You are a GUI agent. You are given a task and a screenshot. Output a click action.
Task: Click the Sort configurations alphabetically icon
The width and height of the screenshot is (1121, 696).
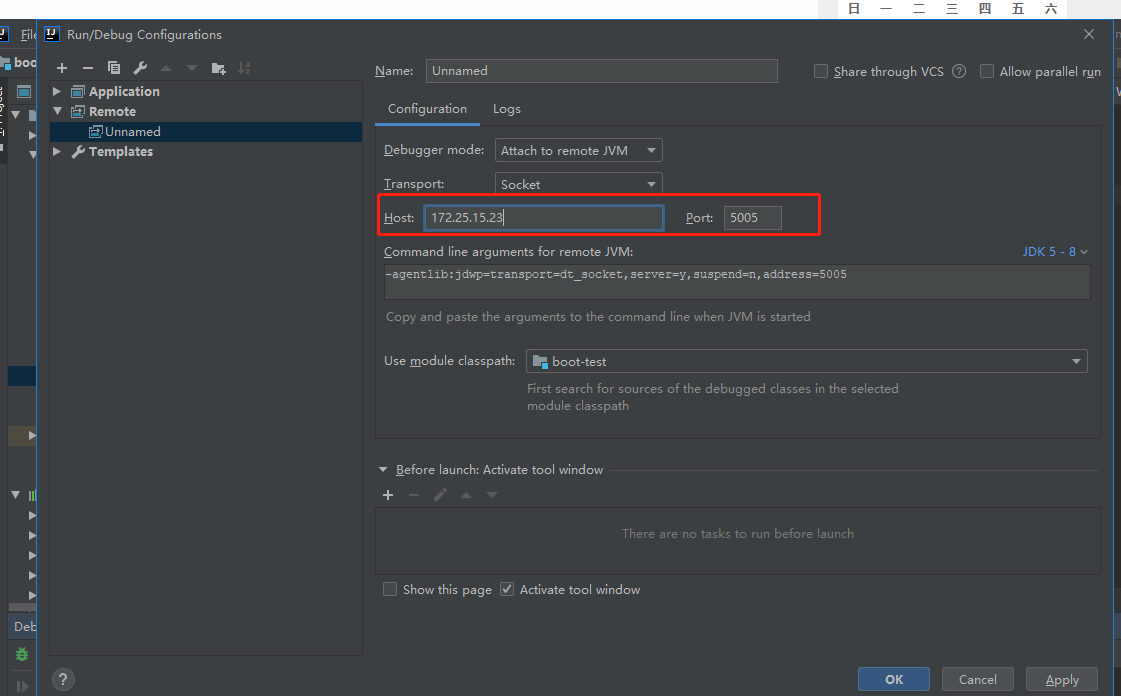244,68
